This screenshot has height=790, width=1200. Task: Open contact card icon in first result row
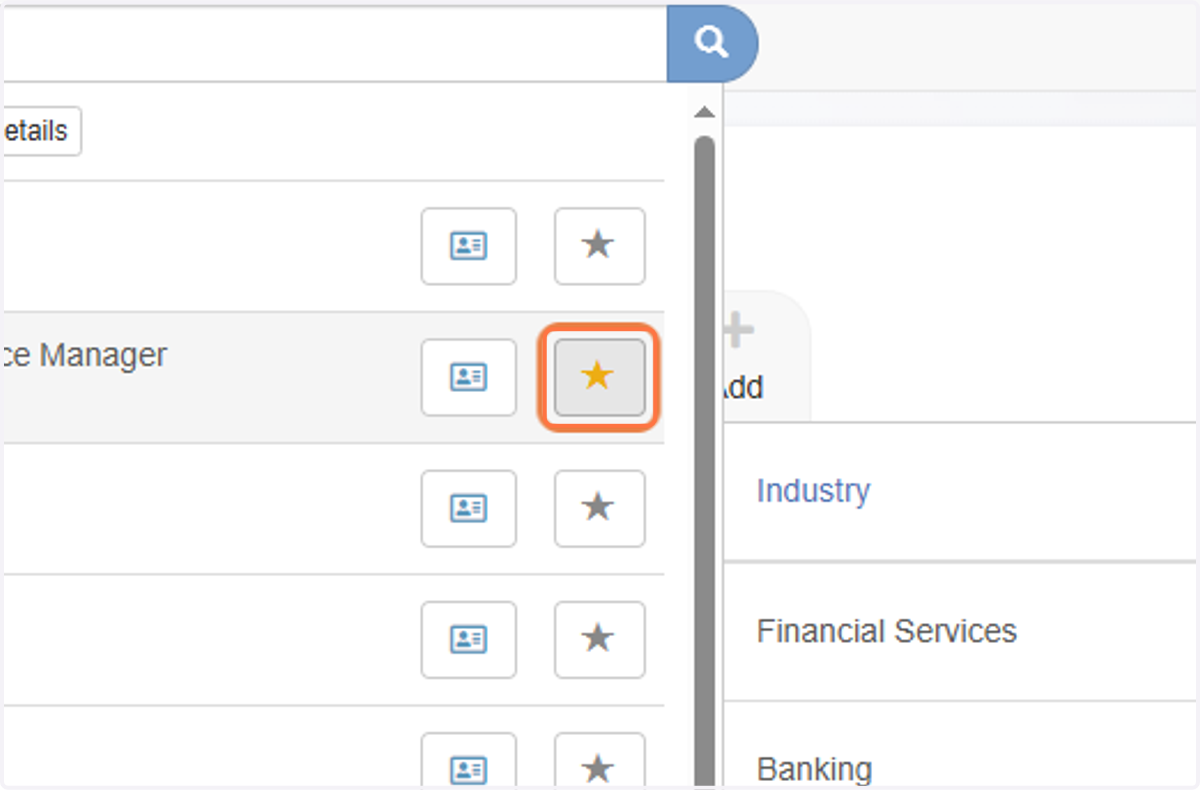[x=468, y=246]
